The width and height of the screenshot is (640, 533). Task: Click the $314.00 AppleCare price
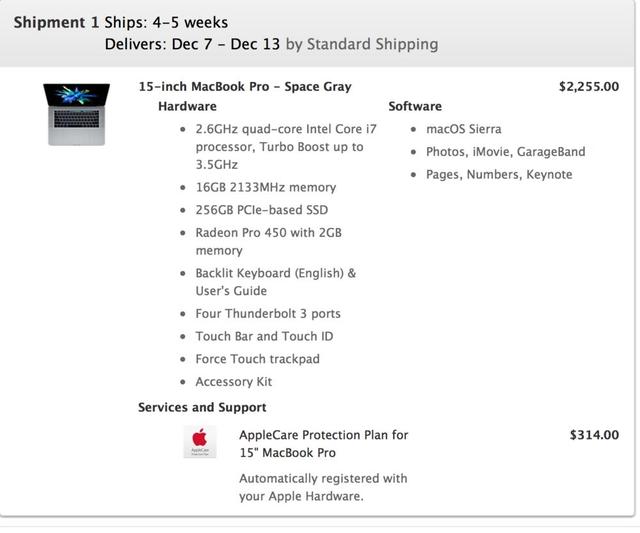[594, 435]
